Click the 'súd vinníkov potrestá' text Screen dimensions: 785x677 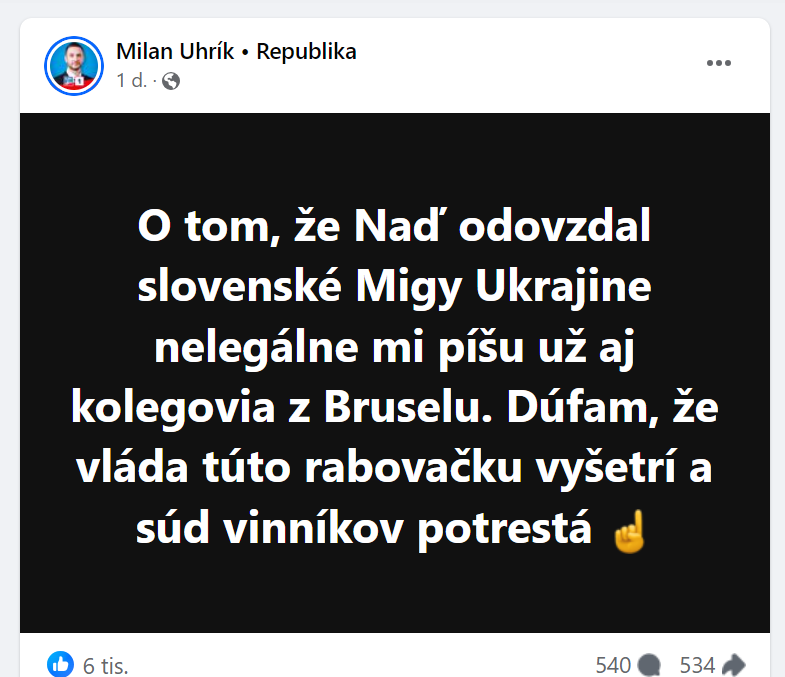click(x=364, y=530)
